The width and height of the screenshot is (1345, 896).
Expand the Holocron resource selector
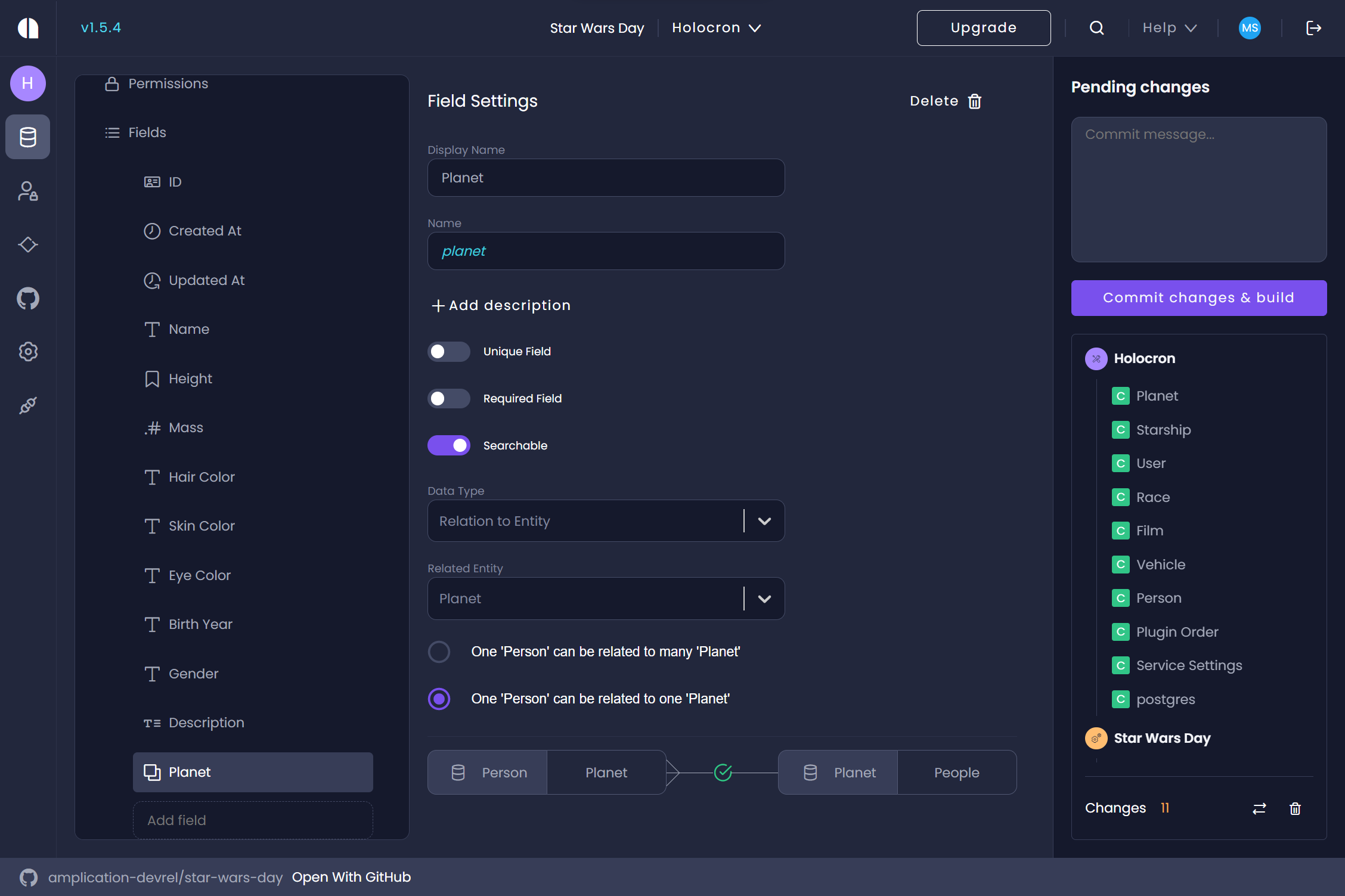coord(716,28)
